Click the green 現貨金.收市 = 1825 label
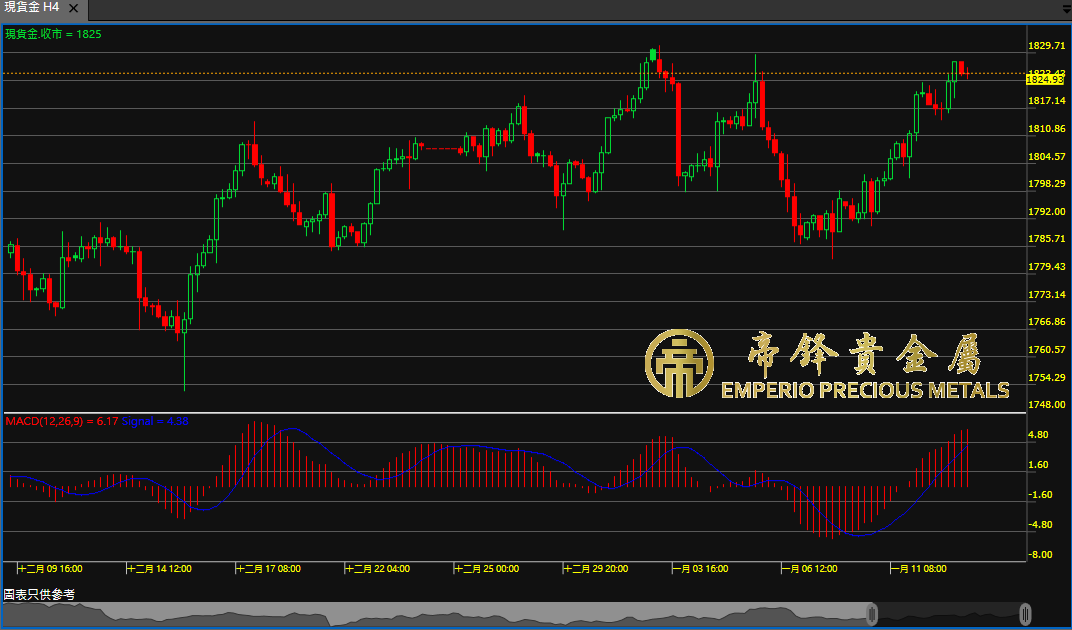Viewport: 1072px width, 630px height. coord(53,34)
